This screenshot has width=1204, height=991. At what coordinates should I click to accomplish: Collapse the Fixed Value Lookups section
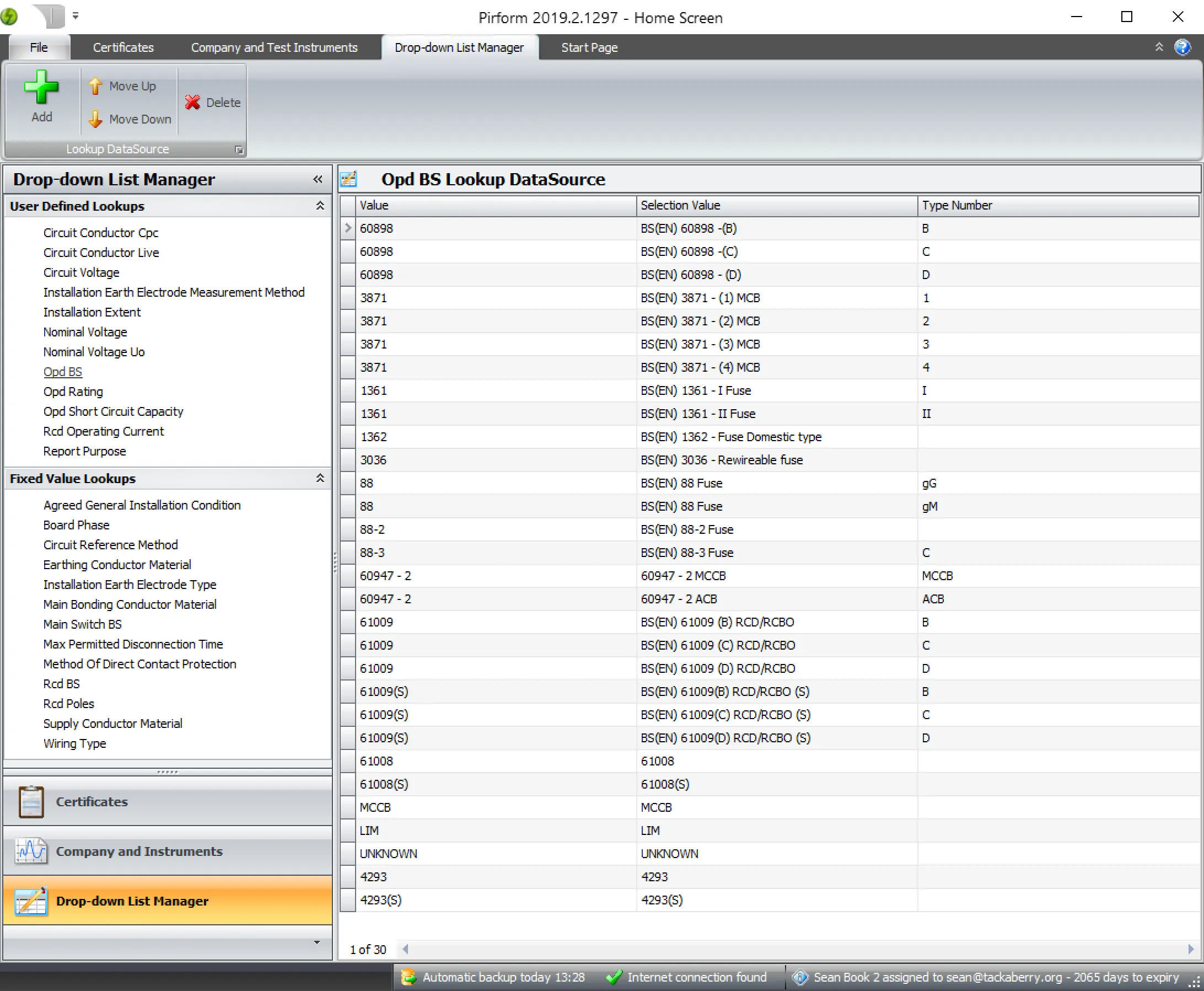tap(320, 478)
